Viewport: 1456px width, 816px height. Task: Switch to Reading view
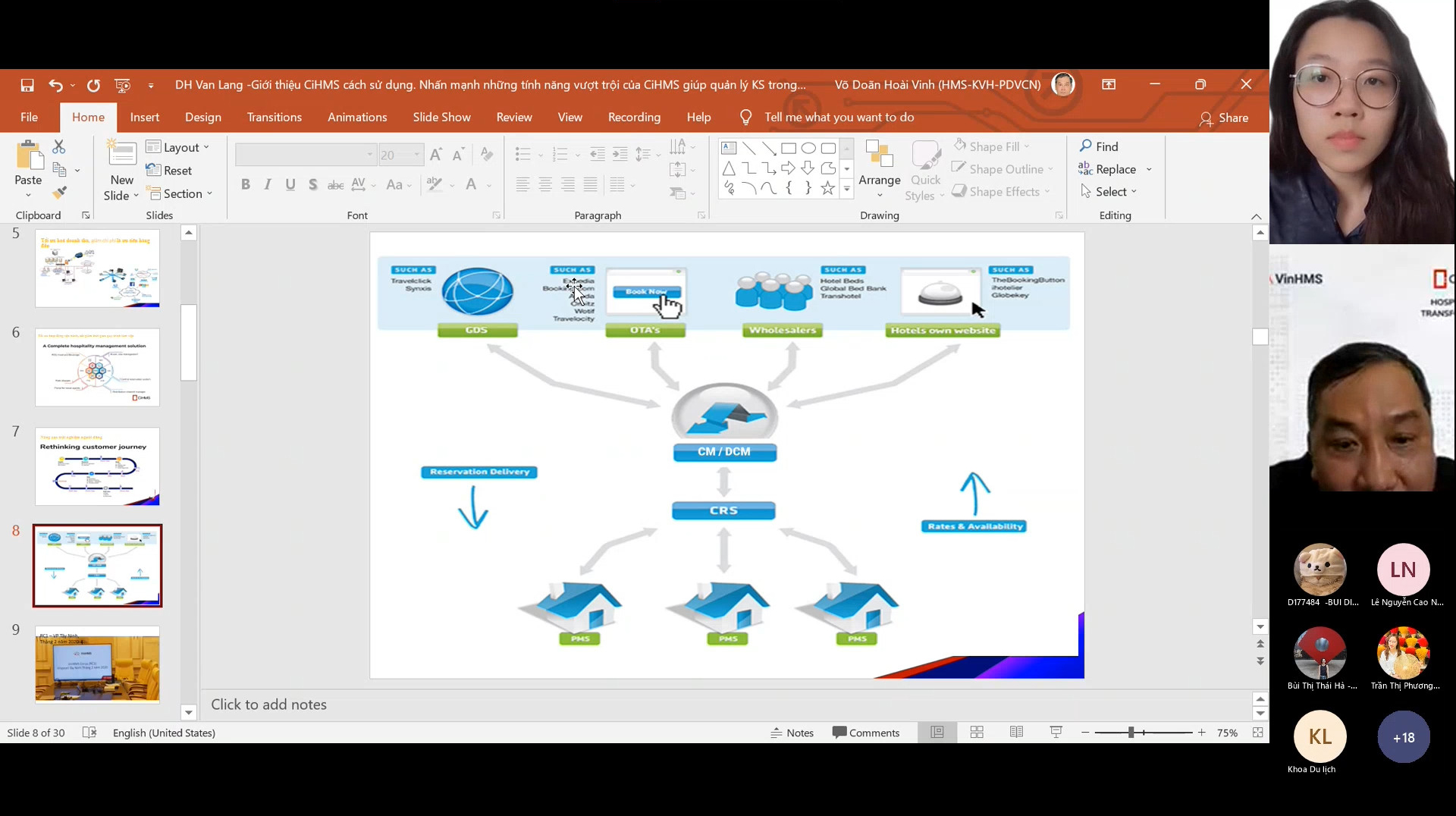[x=1016, y=733]
